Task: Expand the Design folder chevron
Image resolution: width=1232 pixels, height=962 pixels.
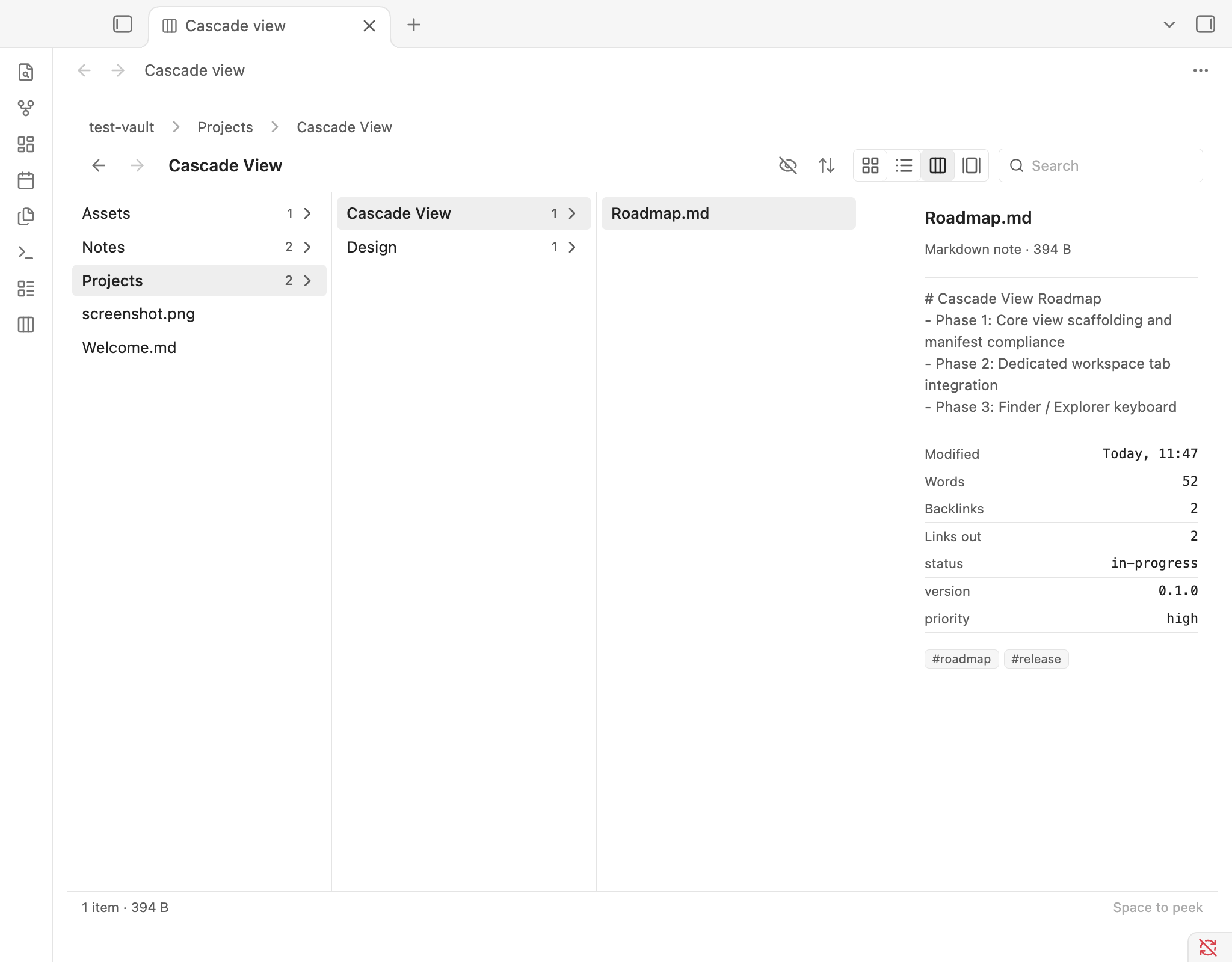Action: pos(572,247)
